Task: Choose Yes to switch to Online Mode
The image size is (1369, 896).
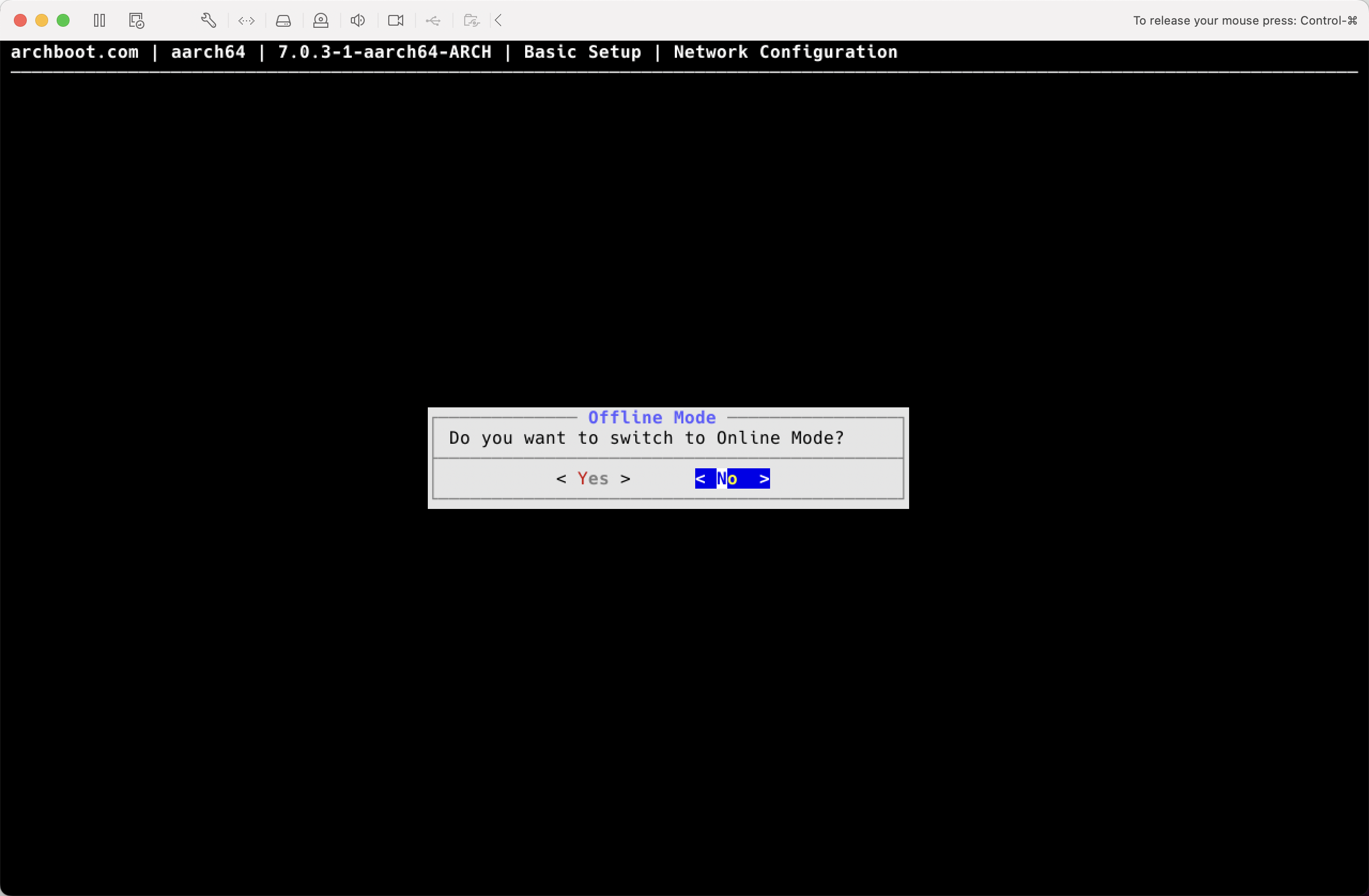Action: 593,478
